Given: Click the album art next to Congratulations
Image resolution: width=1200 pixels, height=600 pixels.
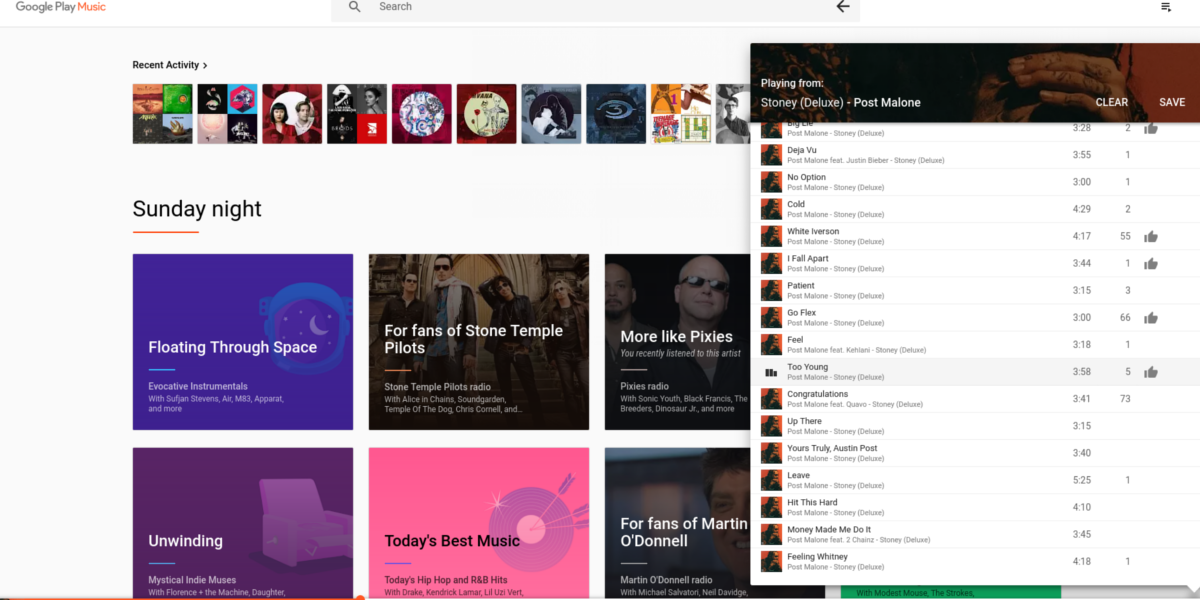Looking at the screenshot, I should 771,399.
